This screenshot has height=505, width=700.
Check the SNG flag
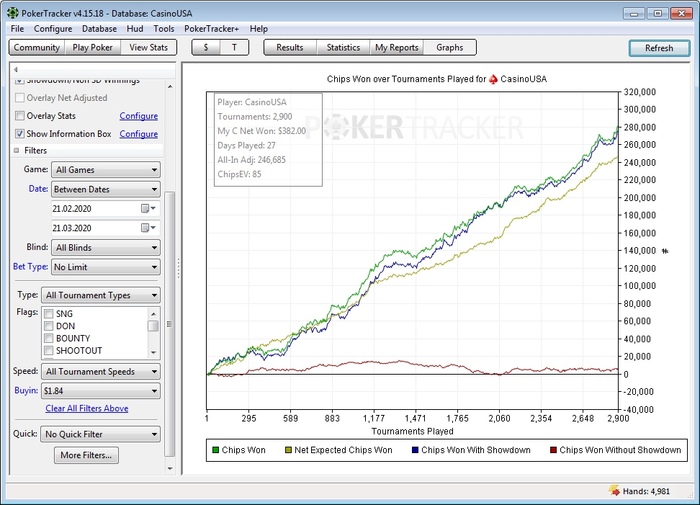49,313
